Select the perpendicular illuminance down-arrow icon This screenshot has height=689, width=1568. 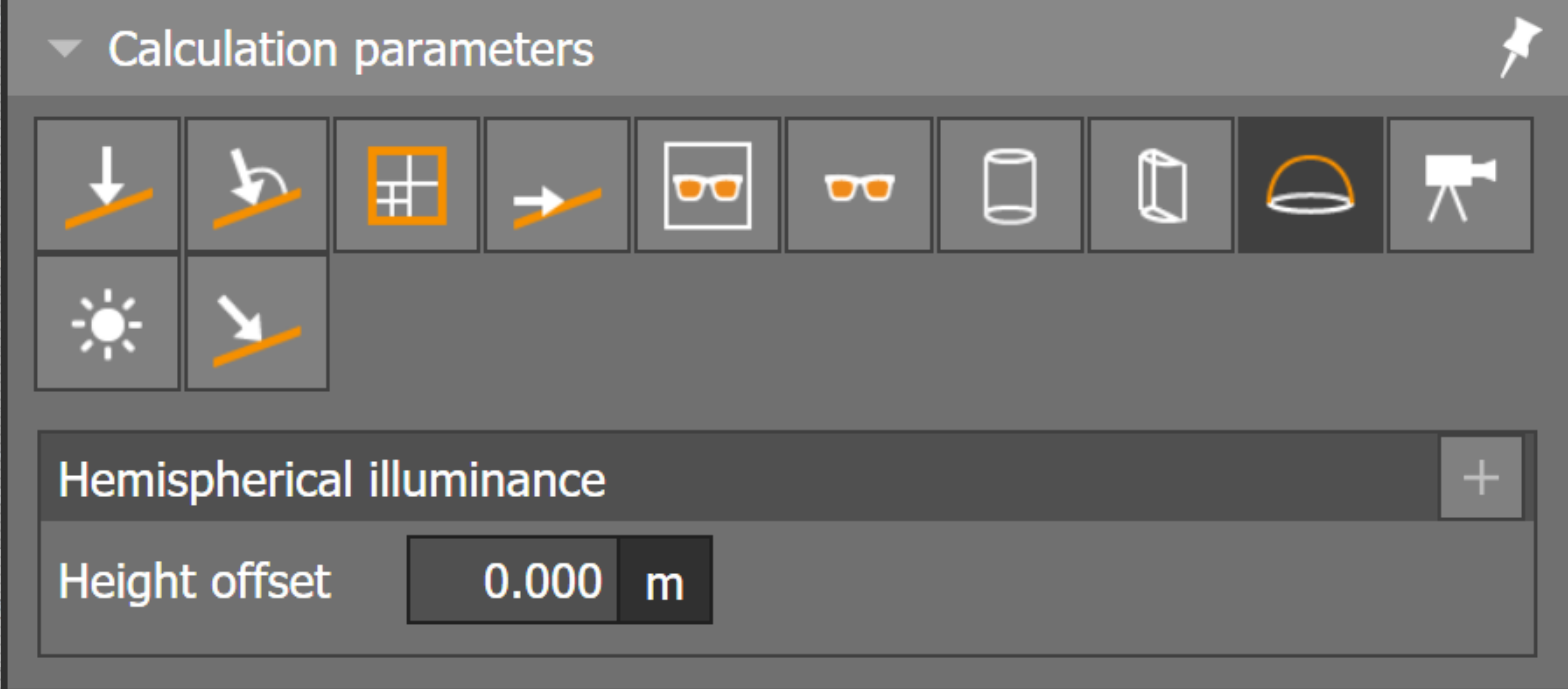pos(108,184)
